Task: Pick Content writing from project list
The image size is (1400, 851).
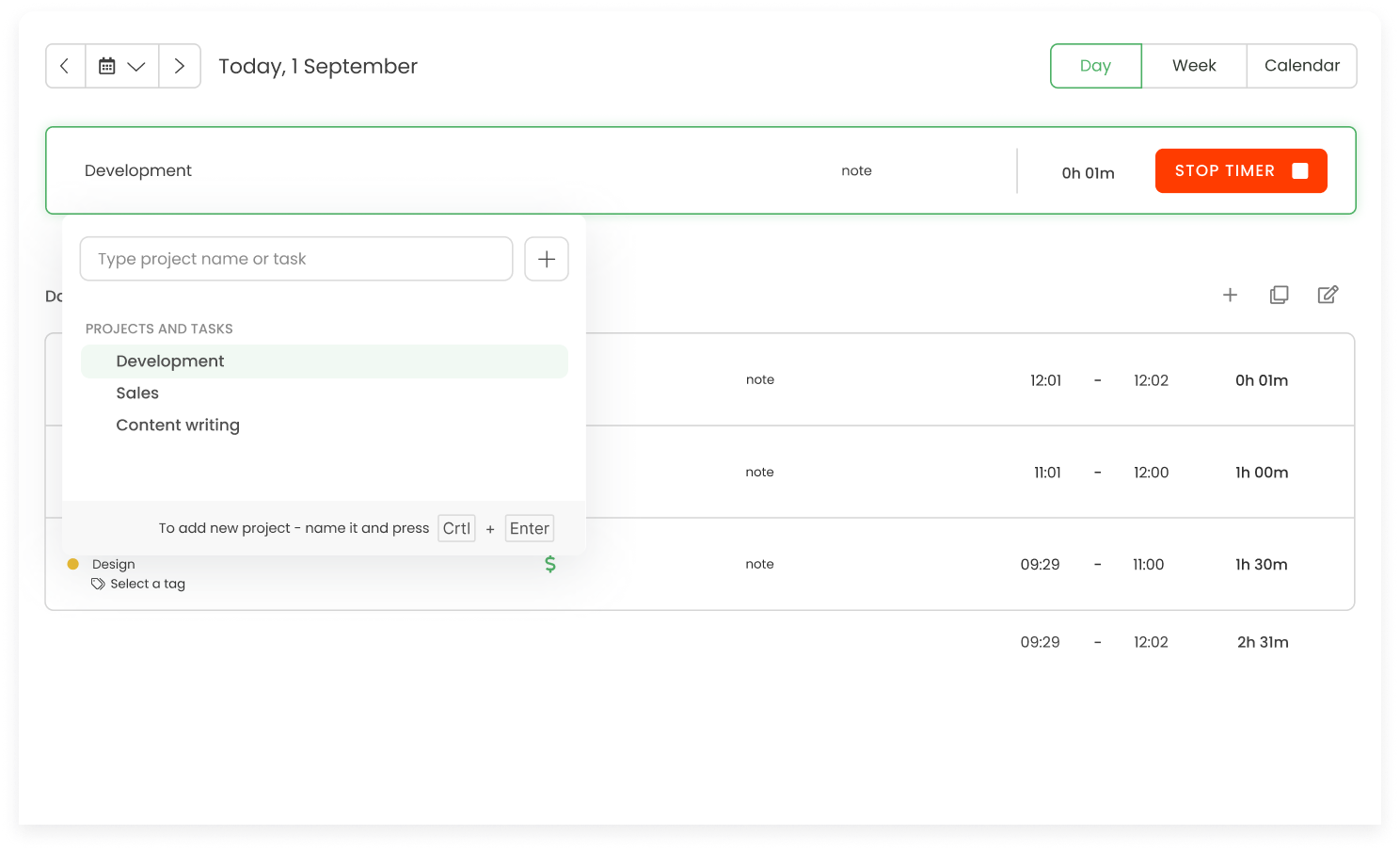Action: 178,425
